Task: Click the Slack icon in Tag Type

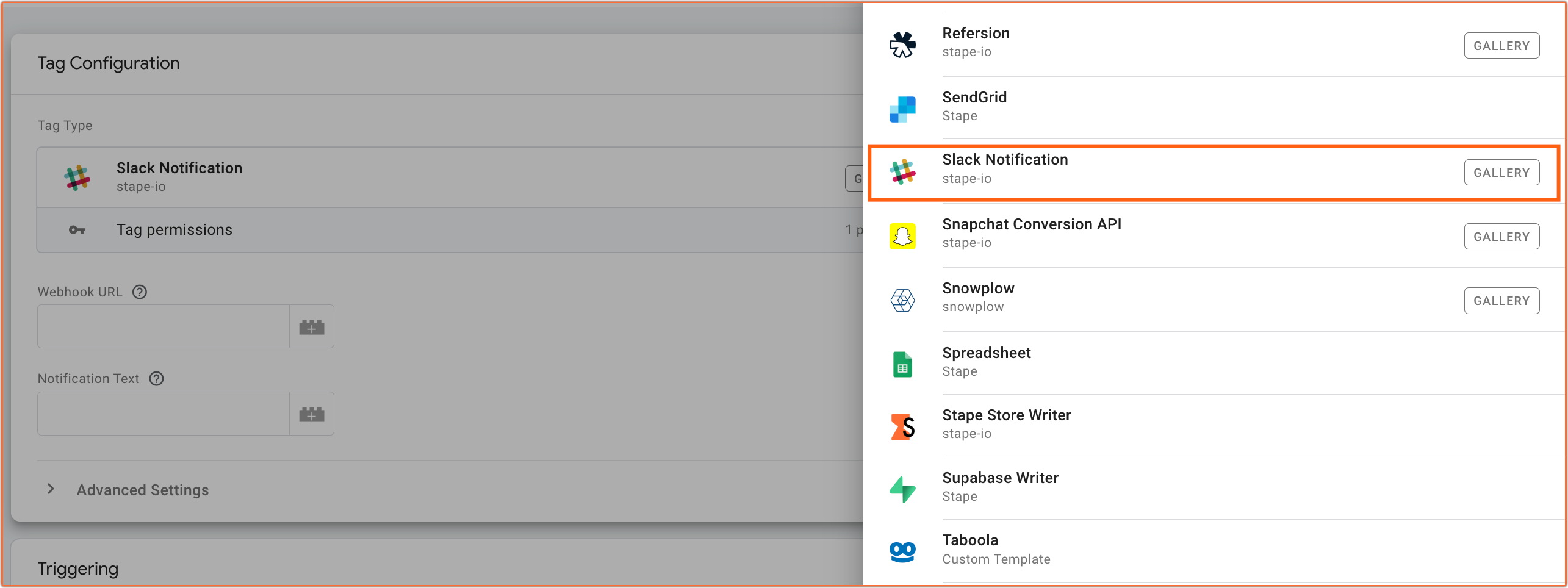Action: tap(77, 177)
